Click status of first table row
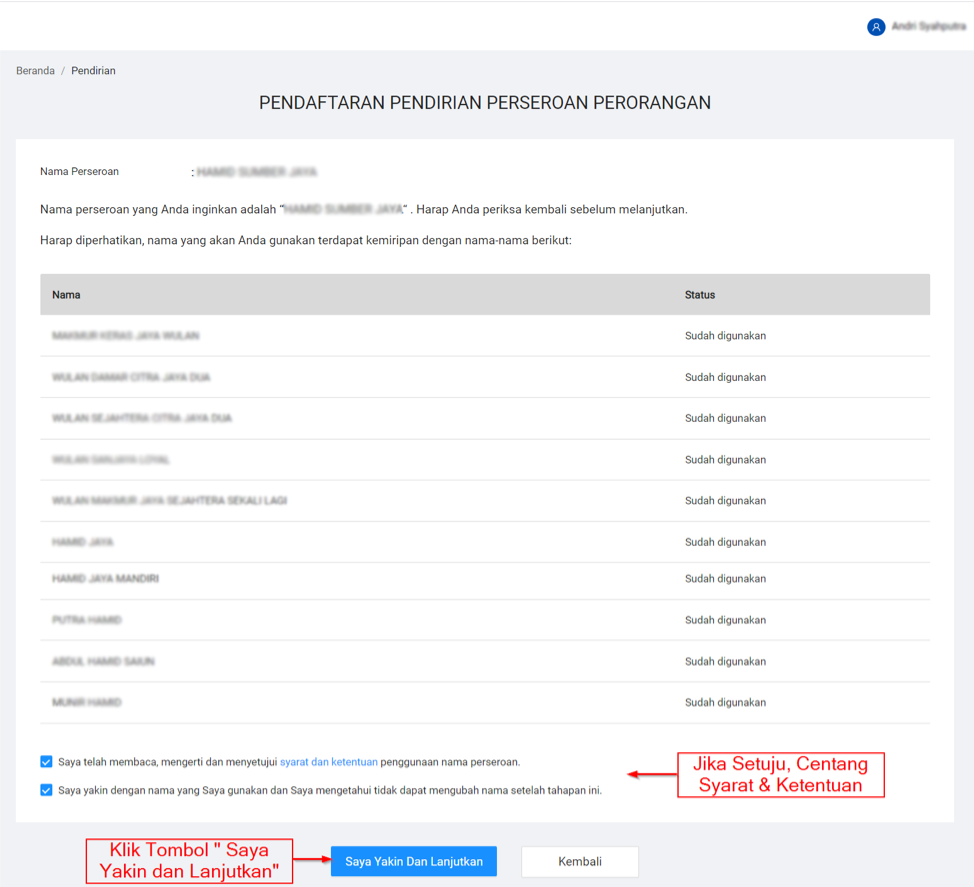974x887 pixels. [x=725, y=336]
